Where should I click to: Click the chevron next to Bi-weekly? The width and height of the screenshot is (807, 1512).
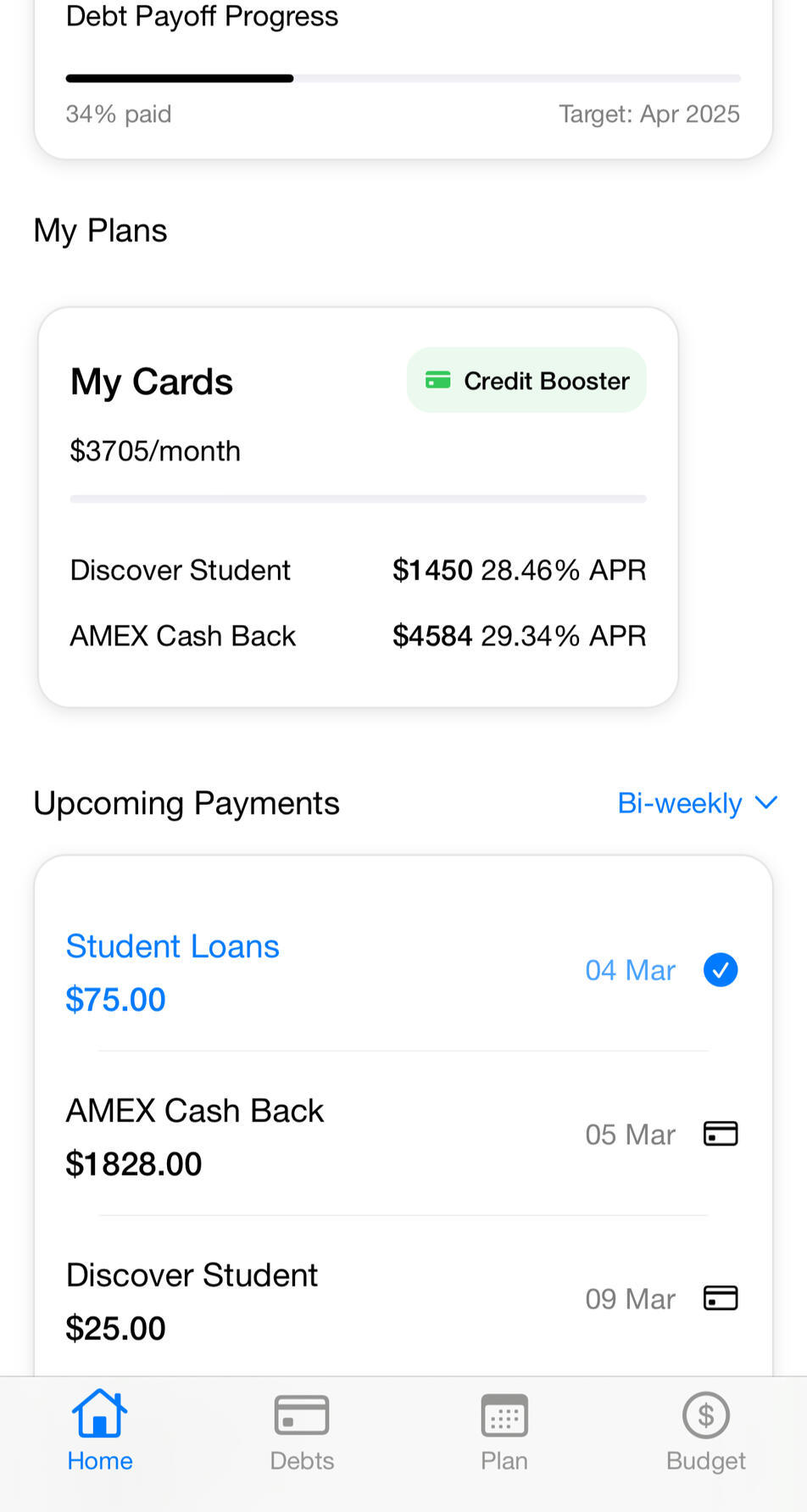pyautogui.click(x=766, y=802)
